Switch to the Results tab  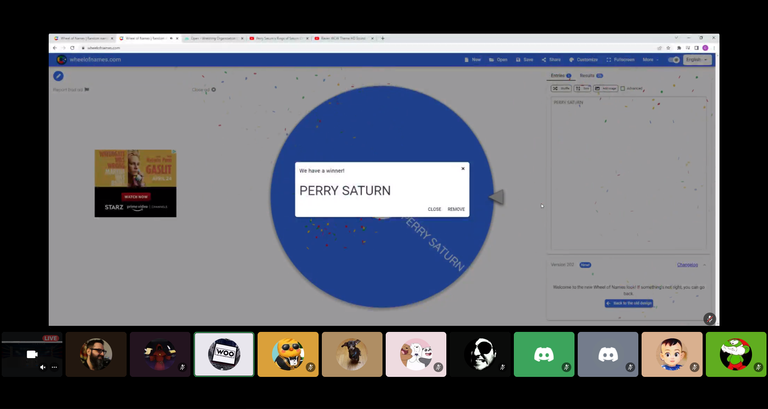coord(591,76)
